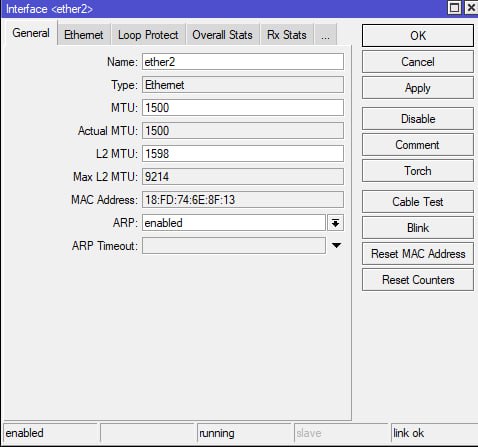The image size is (478, 447).
Task: Reset Counters for ether2
Action: coord(418,280)
